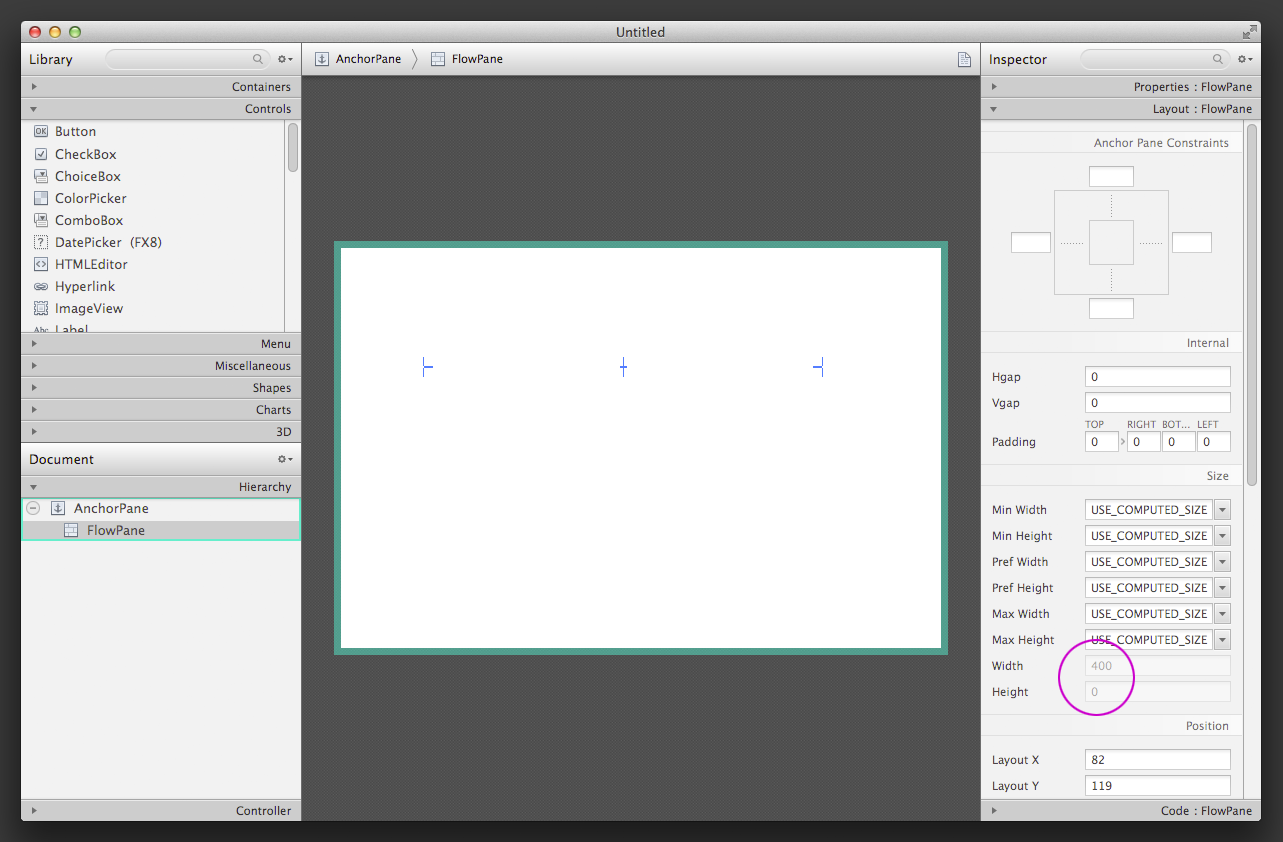
Task: Expand the Charts library section
Action: pos(34,410)
